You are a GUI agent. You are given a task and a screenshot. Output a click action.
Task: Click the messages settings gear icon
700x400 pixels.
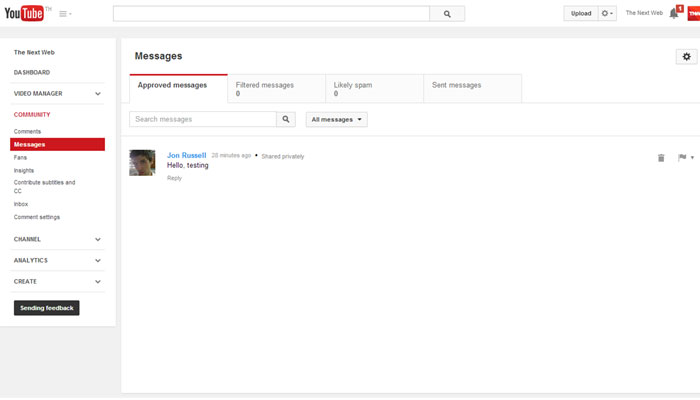click(686, 57)
